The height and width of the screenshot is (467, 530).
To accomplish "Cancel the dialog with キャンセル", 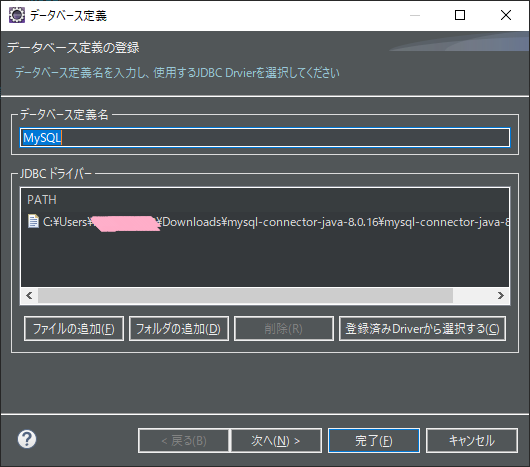I will click(472, 441).
